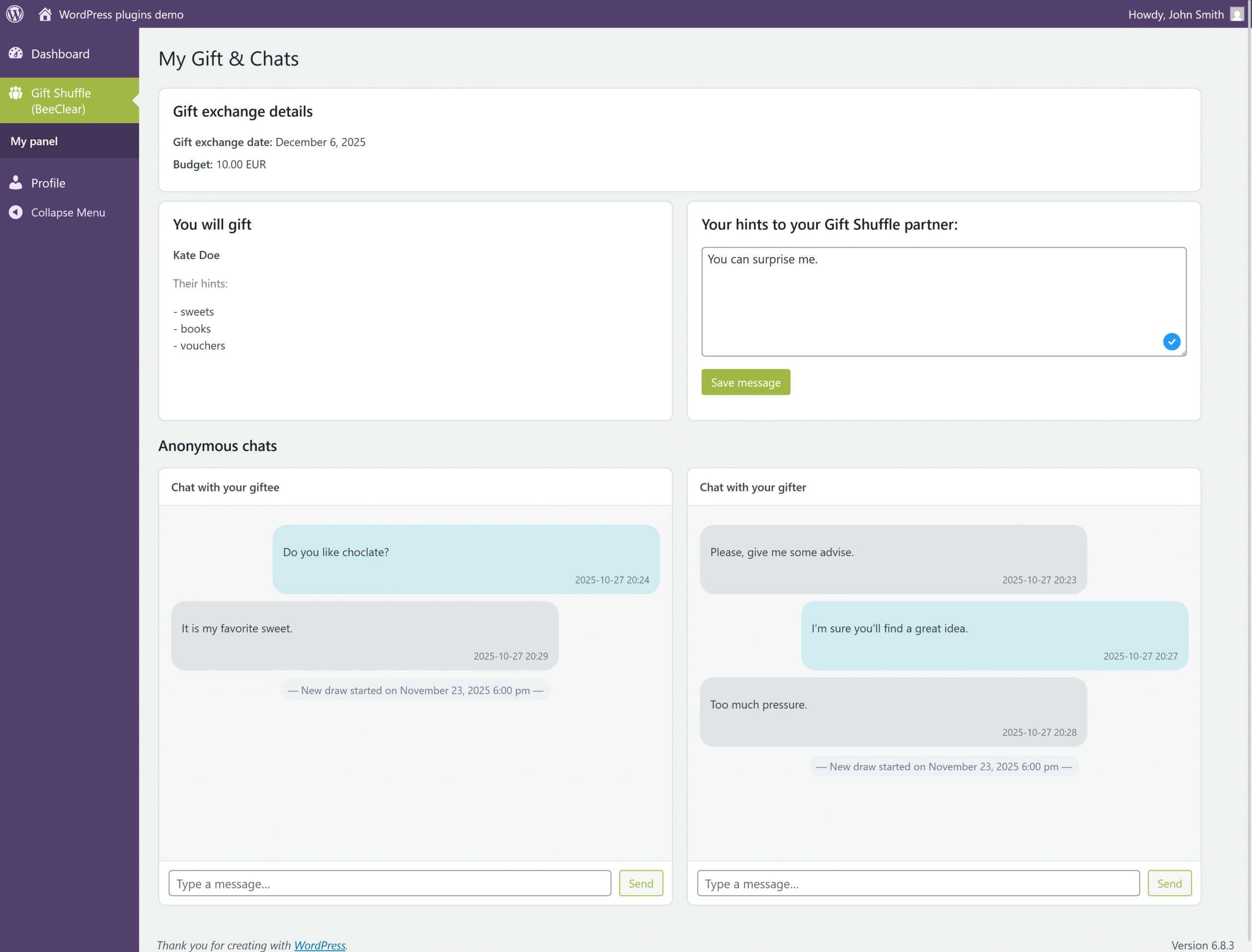Send message in giftee chat

pyautogui.click(x=641, y=883)
